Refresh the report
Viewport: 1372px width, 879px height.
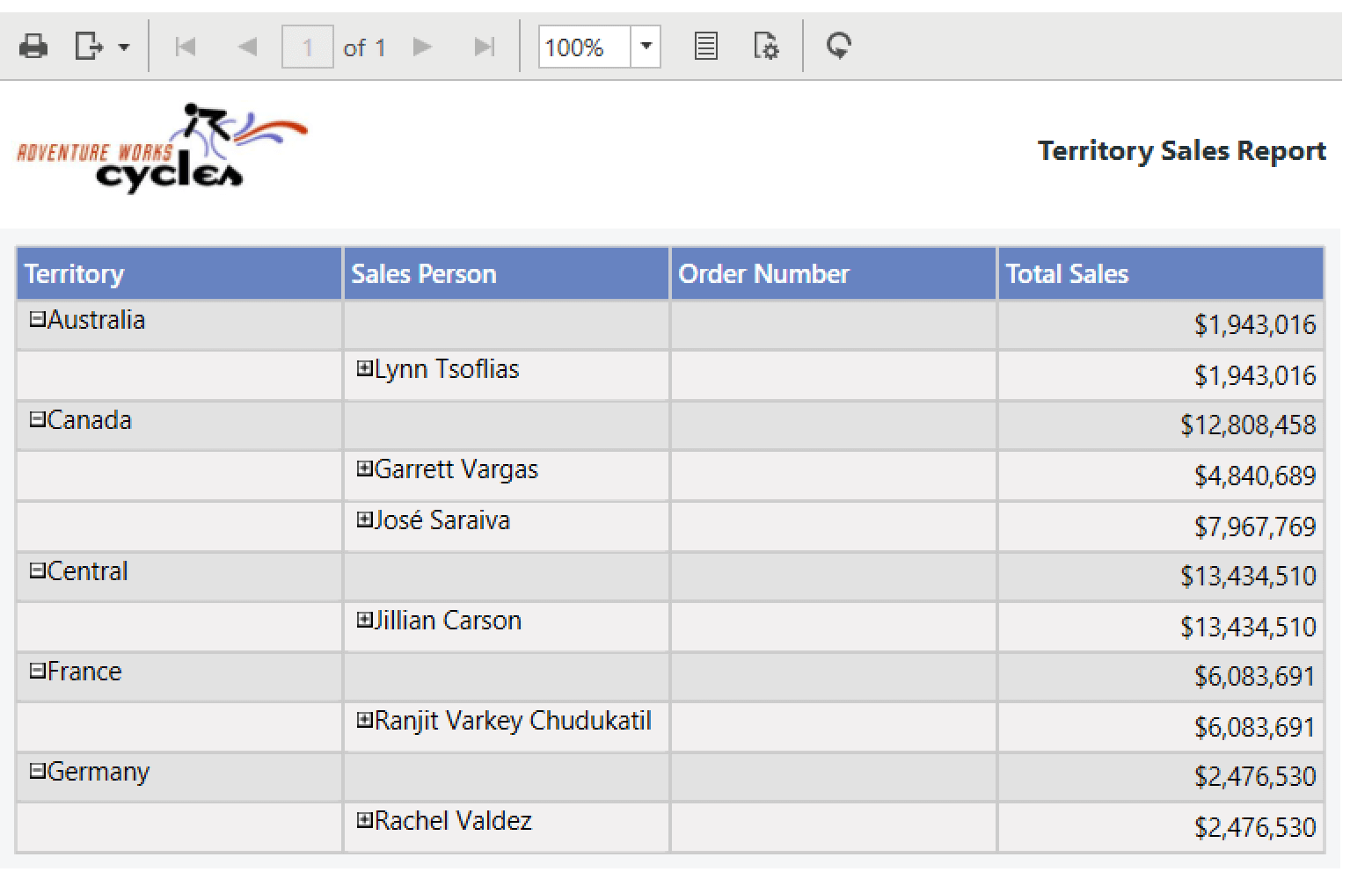click(839, 46)
